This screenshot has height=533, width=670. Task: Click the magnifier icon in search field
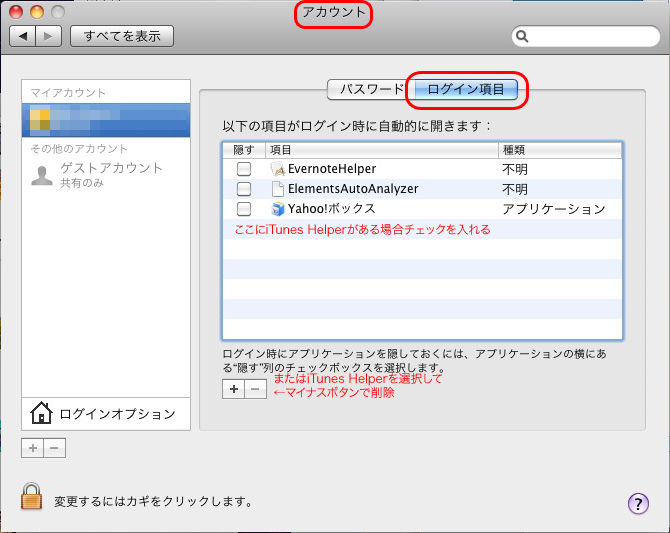coord(522,36)
